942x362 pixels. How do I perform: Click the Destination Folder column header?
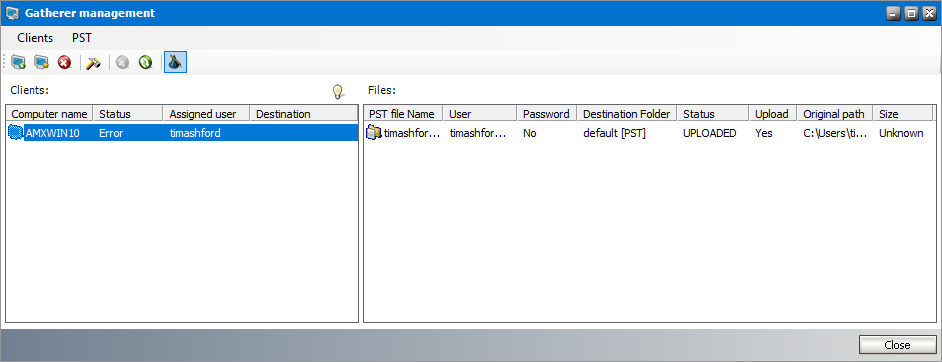click(x=627, y=113)
